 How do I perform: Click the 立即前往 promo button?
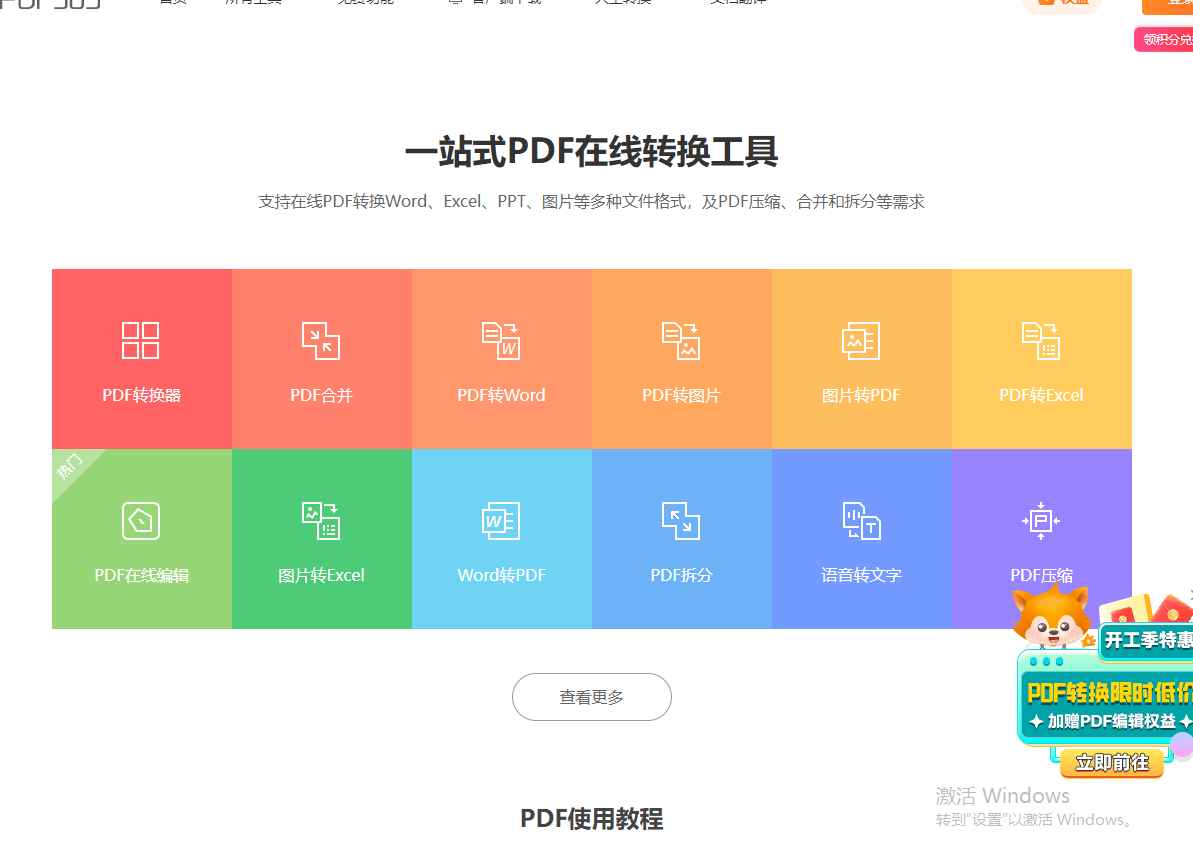point(1112,762)
